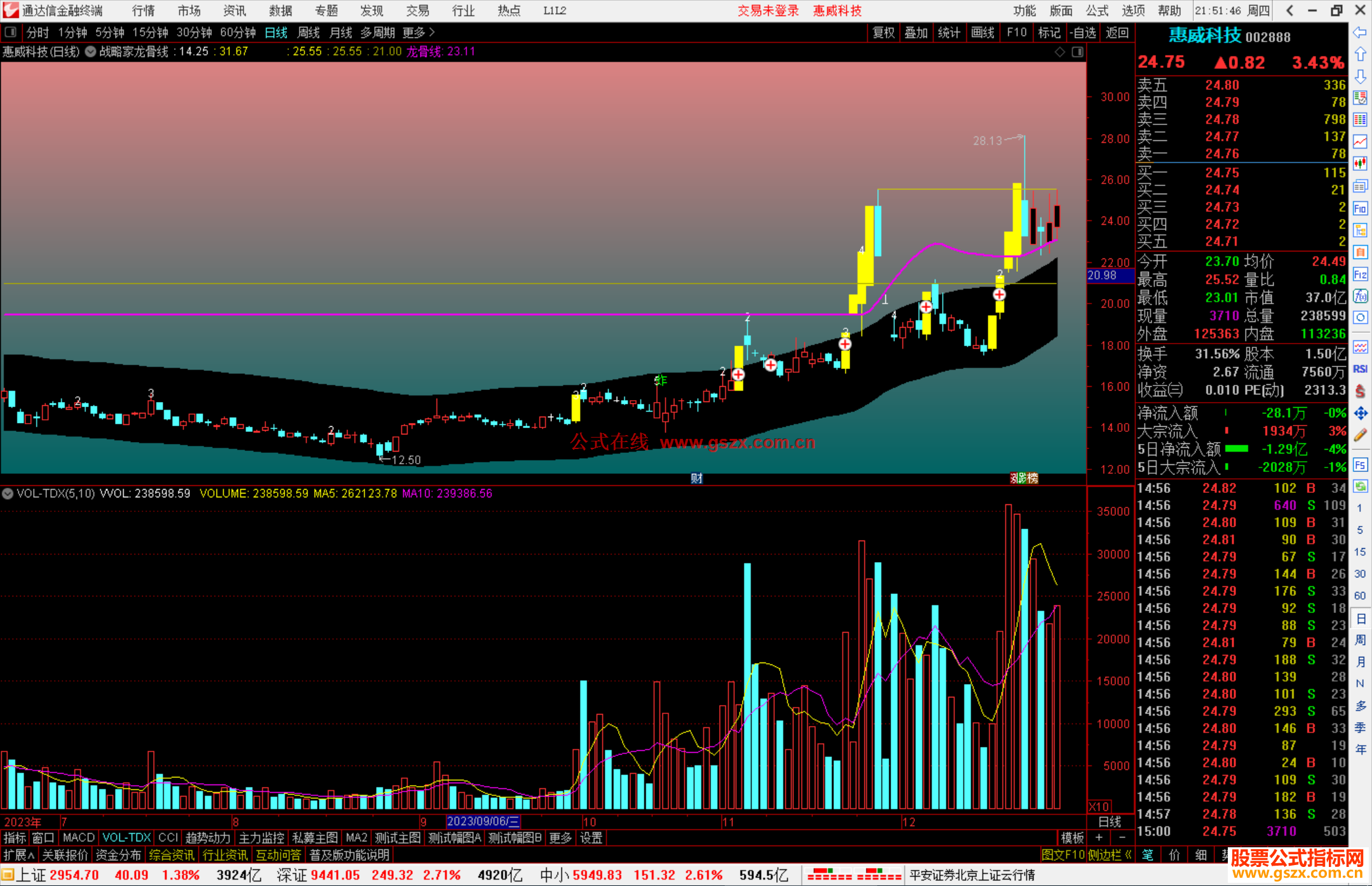
Task: Click the plus zoom-in chart button
Action: point(1100,838)
